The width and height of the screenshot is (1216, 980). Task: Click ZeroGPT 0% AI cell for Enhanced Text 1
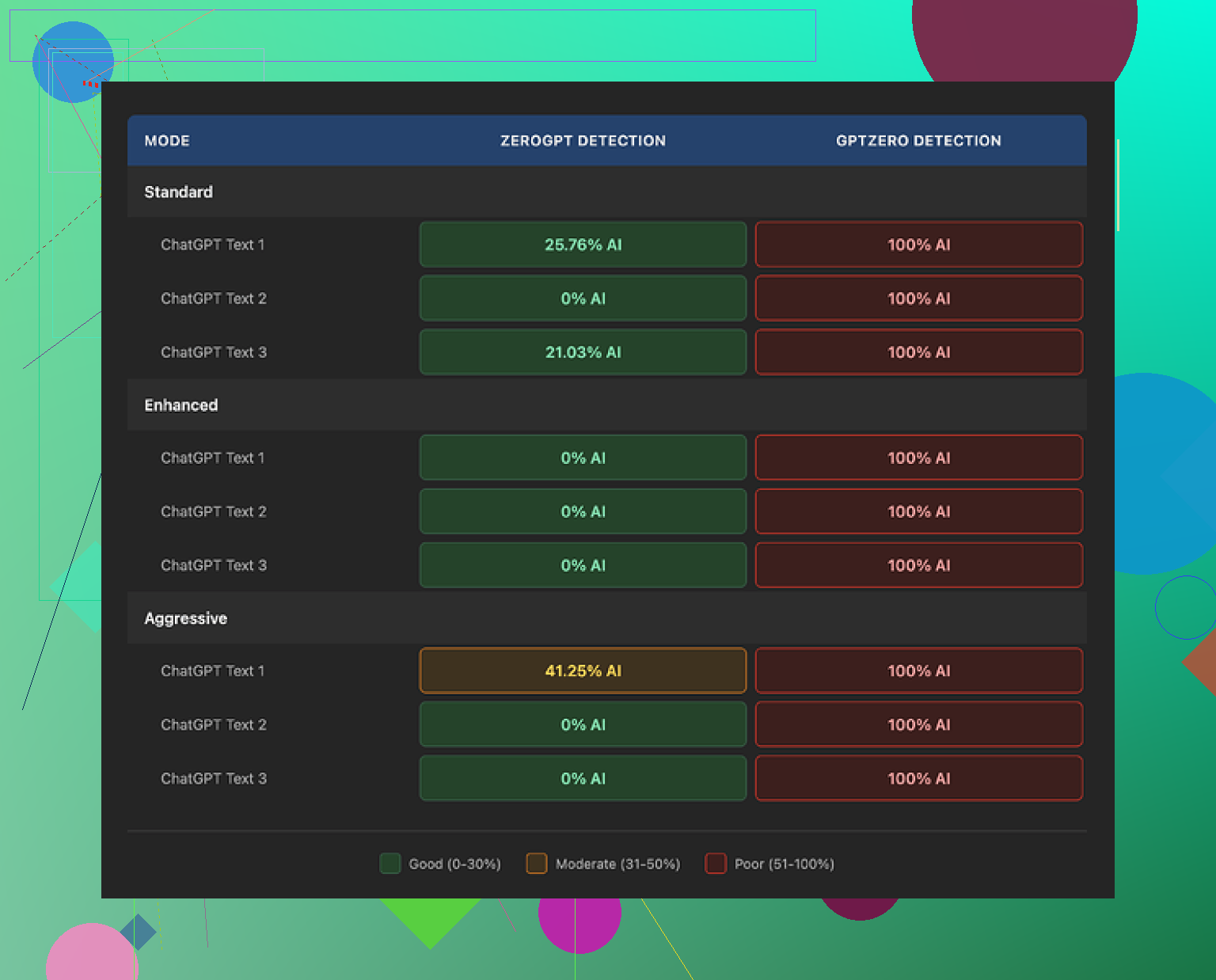[x=583, y=458]
